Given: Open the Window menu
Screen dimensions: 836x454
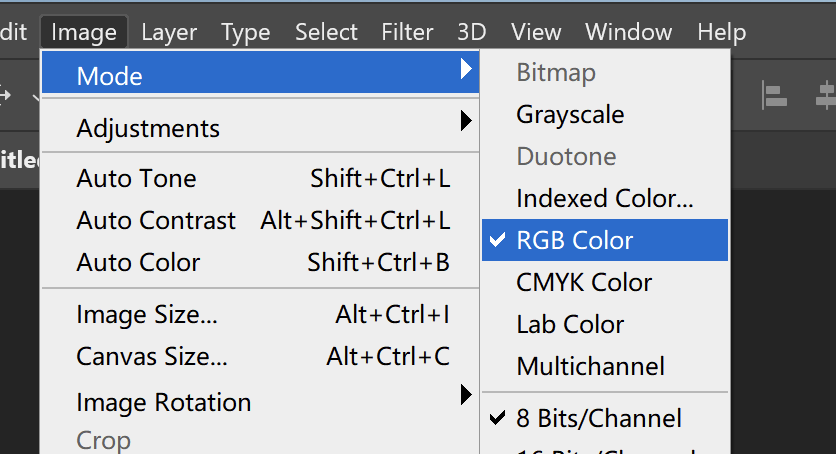Looking at the screenshot, I should tap(627, 32).
